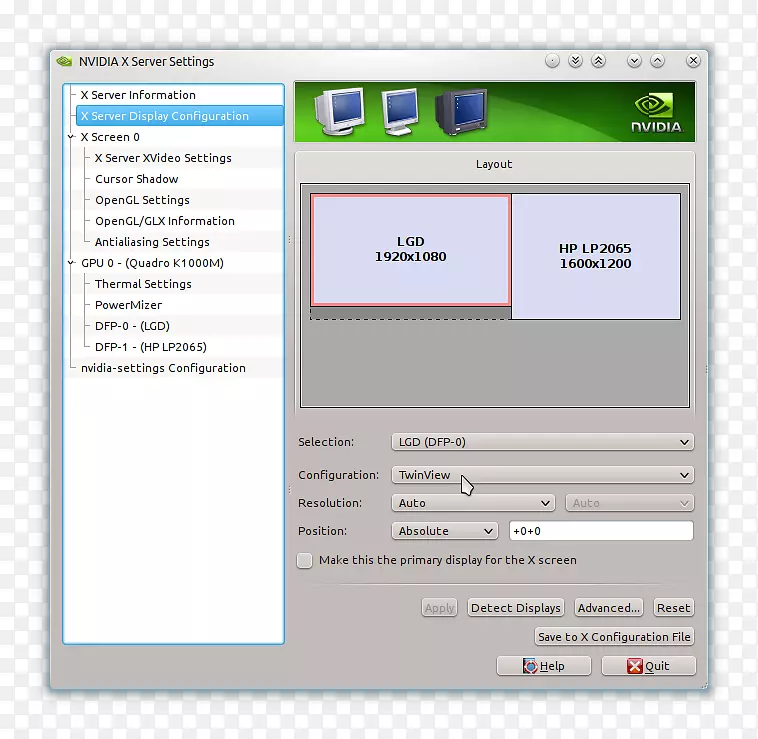The height and width of the screenshot is (739, 758).
Task: Click the Apply button
Action: (x=439, y=608)
